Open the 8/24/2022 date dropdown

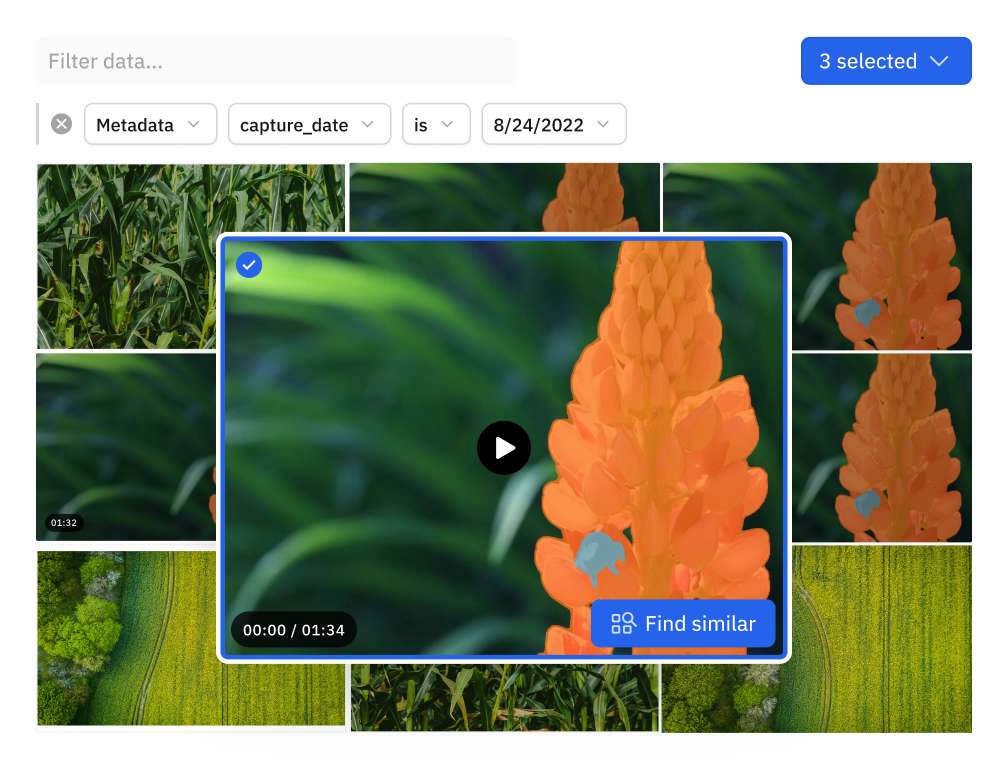554,124
